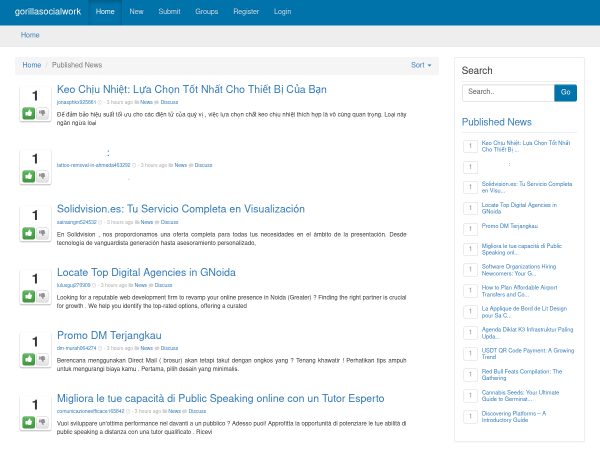Open Migliora le tue capacità article title
This screenshot has width=600, height=450.
tap(220, 398)
